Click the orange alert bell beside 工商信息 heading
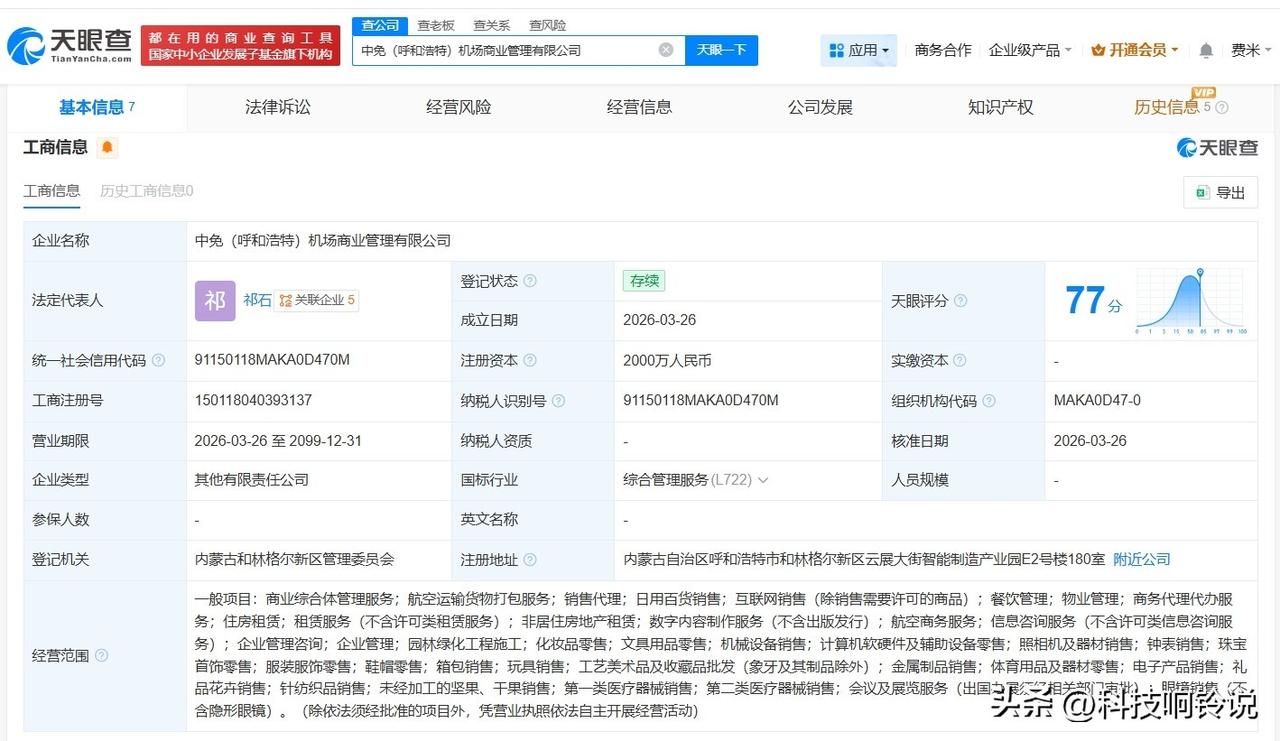 click(107, 148)
